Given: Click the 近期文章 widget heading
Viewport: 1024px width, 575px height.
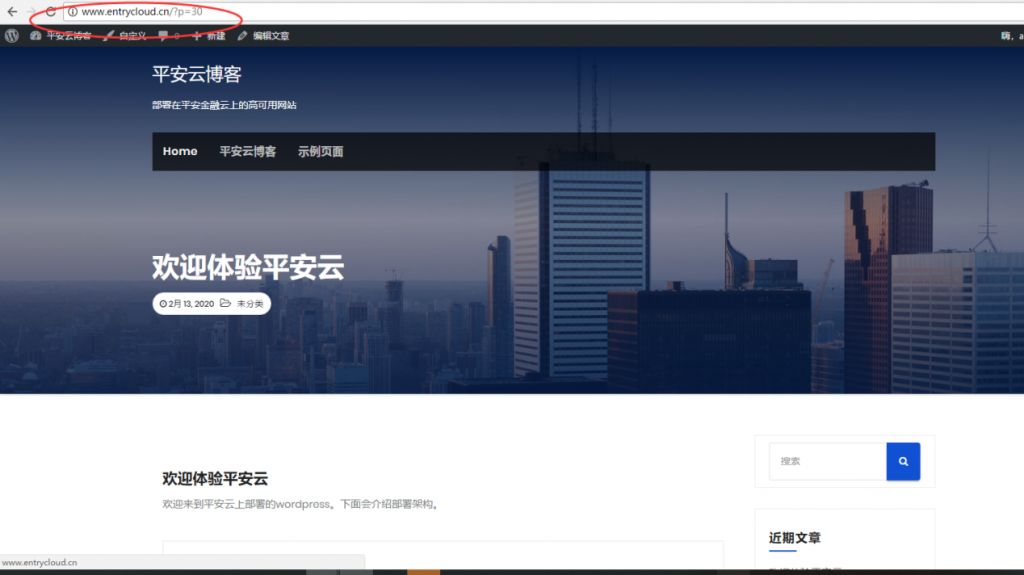Looking at the screenshot, I should (794, 538).
